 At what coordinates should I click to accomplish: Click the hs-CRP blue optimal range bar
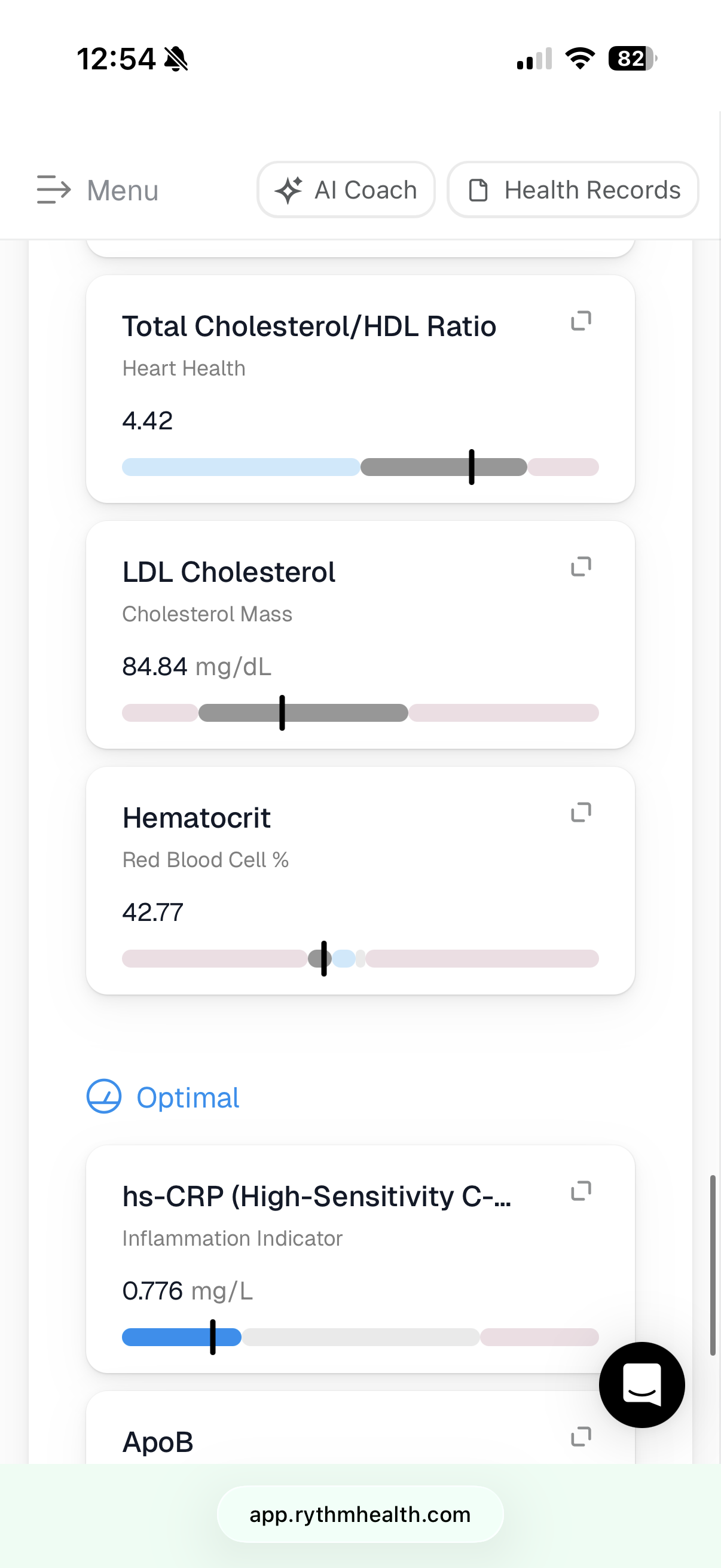pyautogui.click(x=181, y=1337)
